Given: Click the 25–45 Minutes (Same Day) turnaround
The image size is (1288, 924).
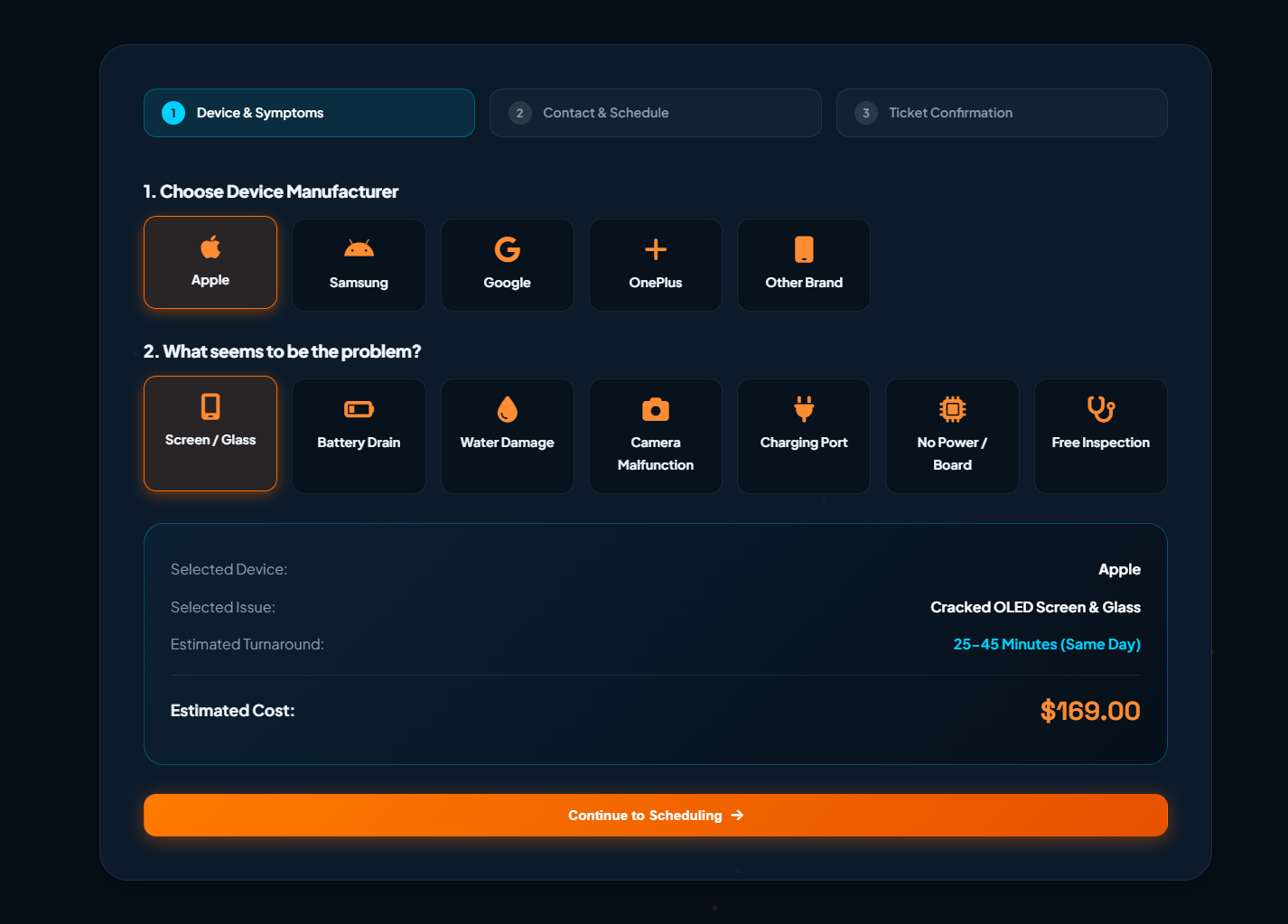Looking at the screenshot, I should point(1047,644).
